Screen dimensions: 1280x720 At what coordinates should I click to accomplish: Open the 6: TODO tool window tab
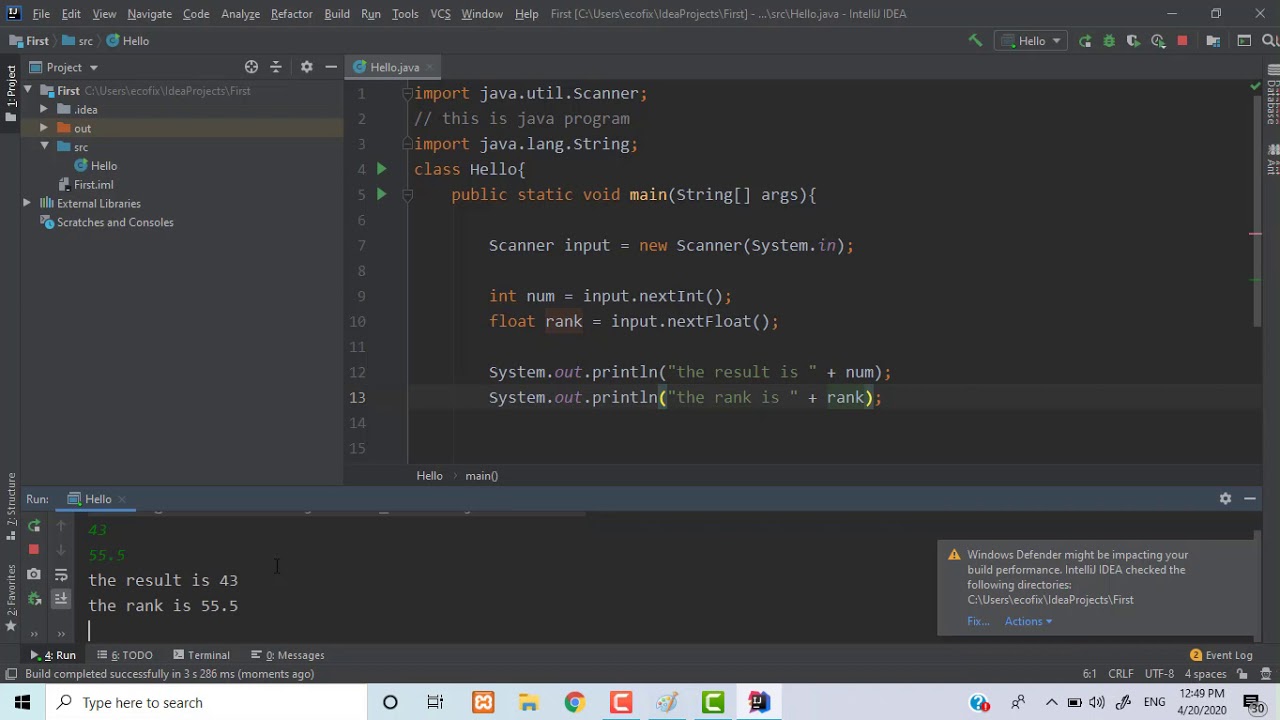coord(125,655)
